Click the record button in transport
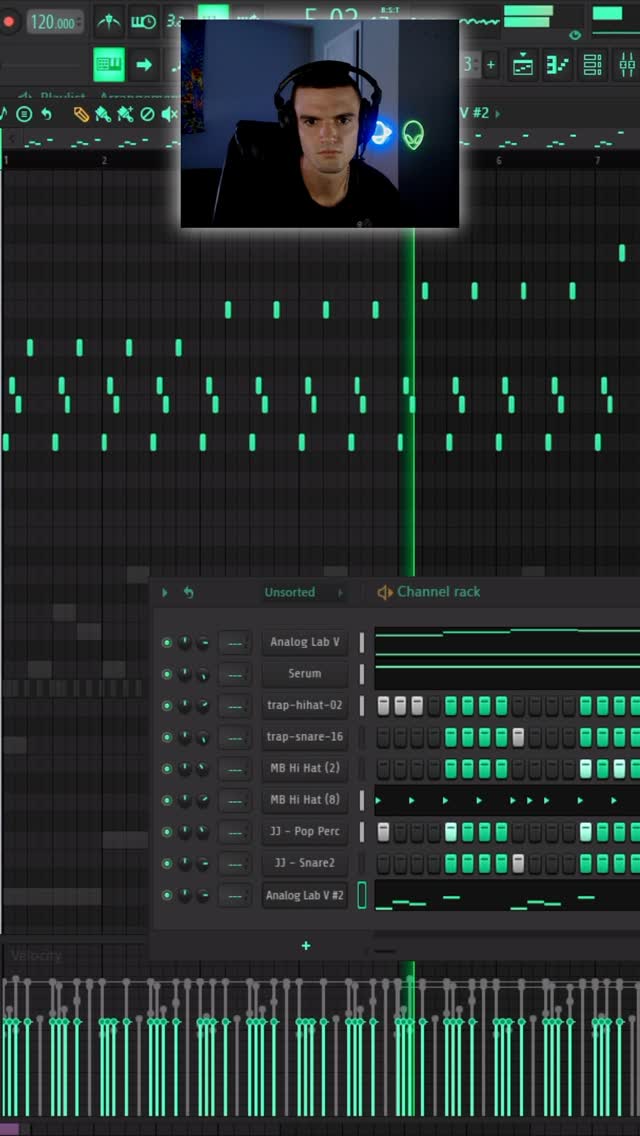 9,21
